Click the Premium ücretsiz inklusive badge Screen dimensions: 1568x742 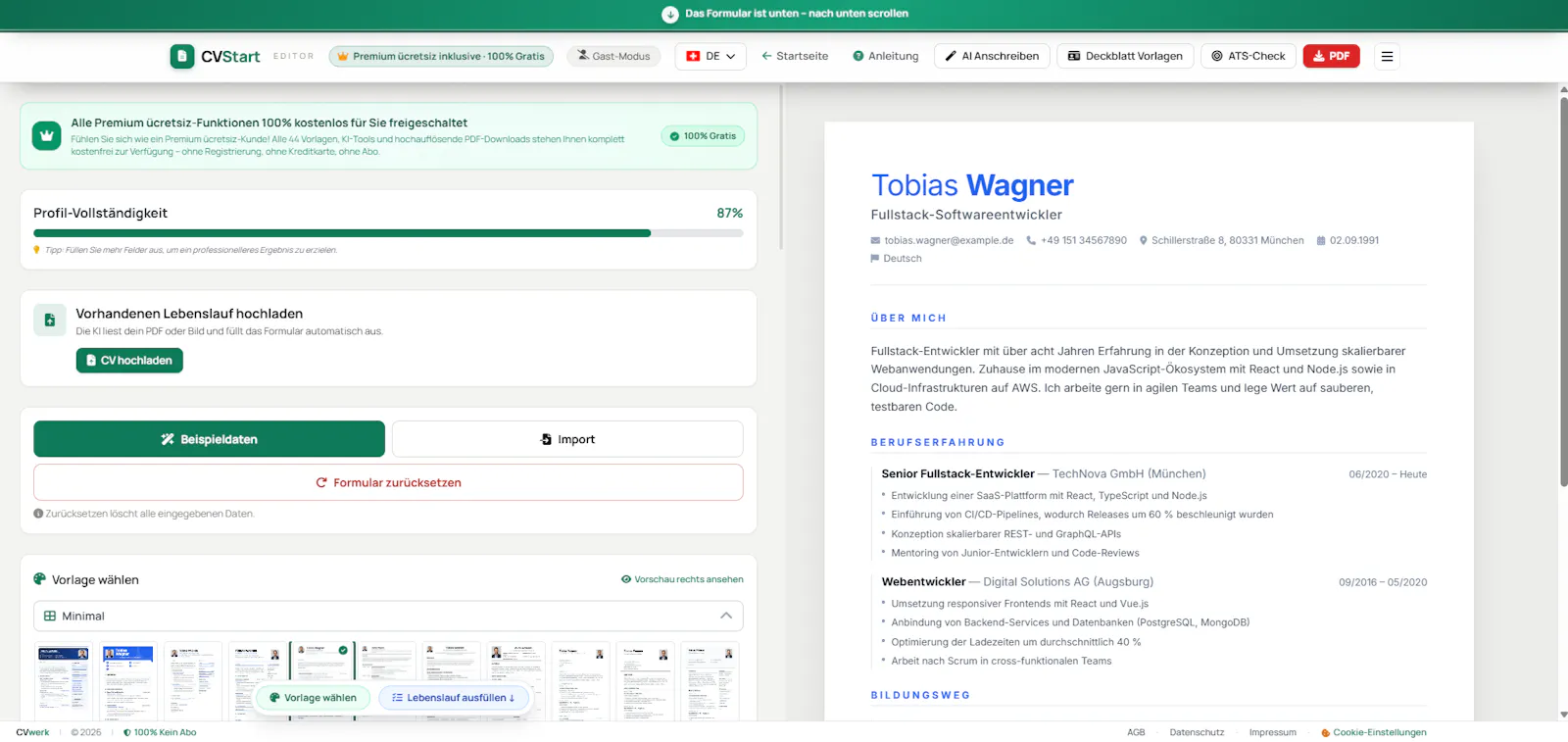pos(441,56)
